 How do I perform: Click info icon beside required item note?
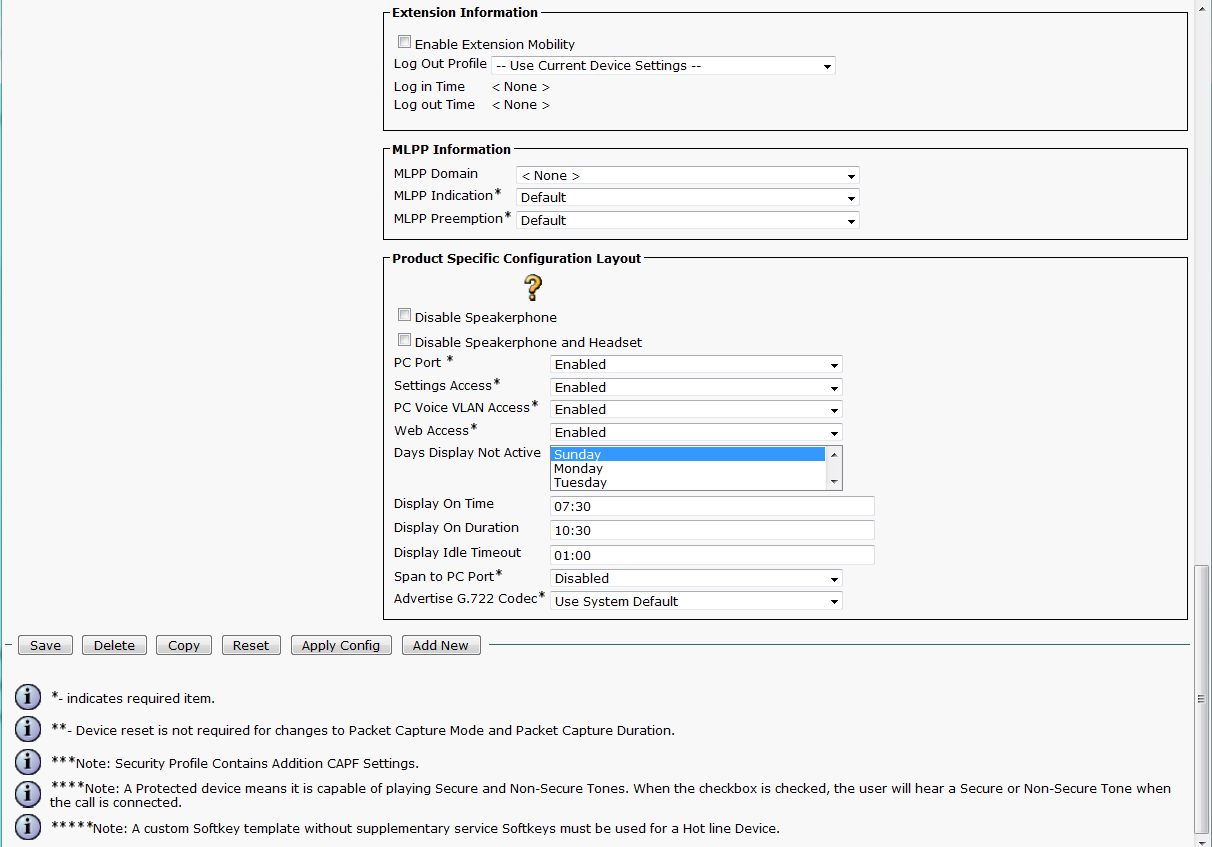coord(28,698)
